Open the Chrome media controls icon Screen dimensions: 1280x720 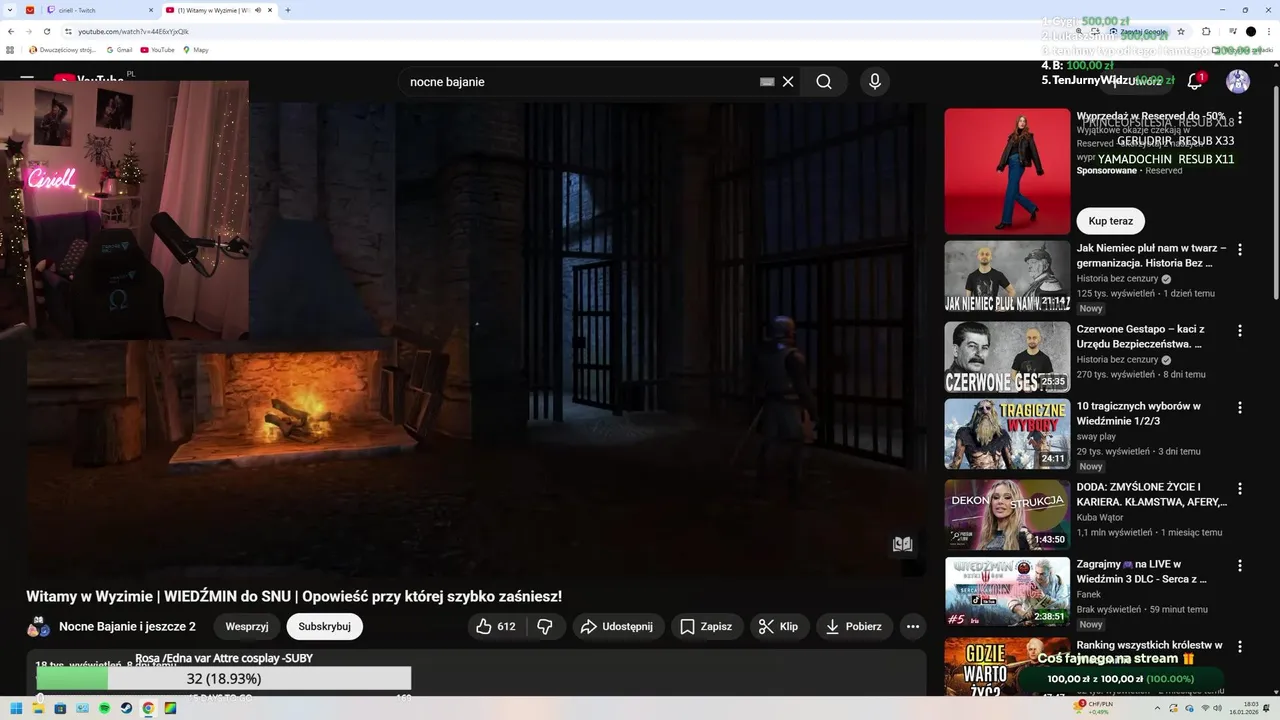pos(1232,31)
